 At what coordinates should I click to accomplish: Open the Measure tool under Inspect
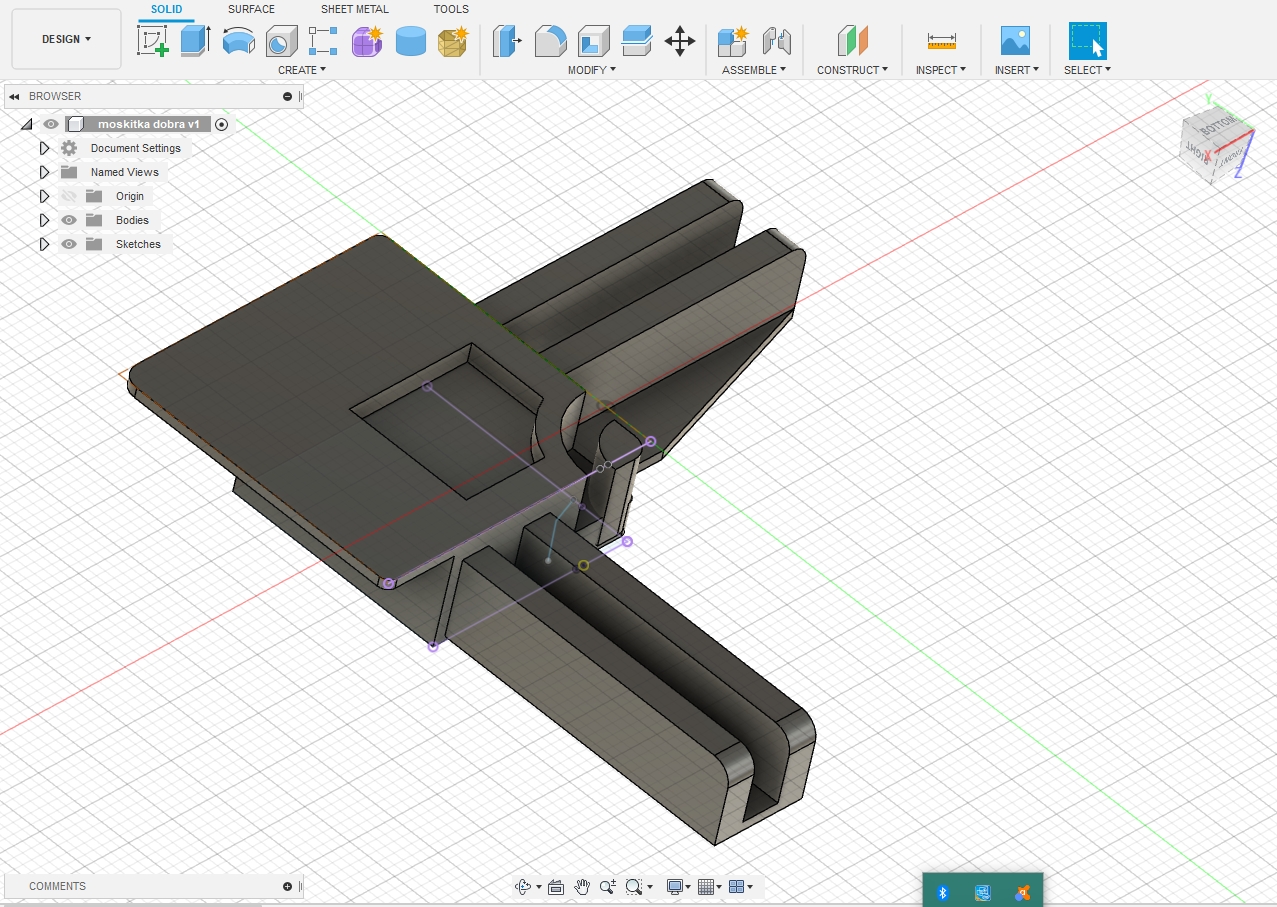pyautogui.click(x=942, y=41)
